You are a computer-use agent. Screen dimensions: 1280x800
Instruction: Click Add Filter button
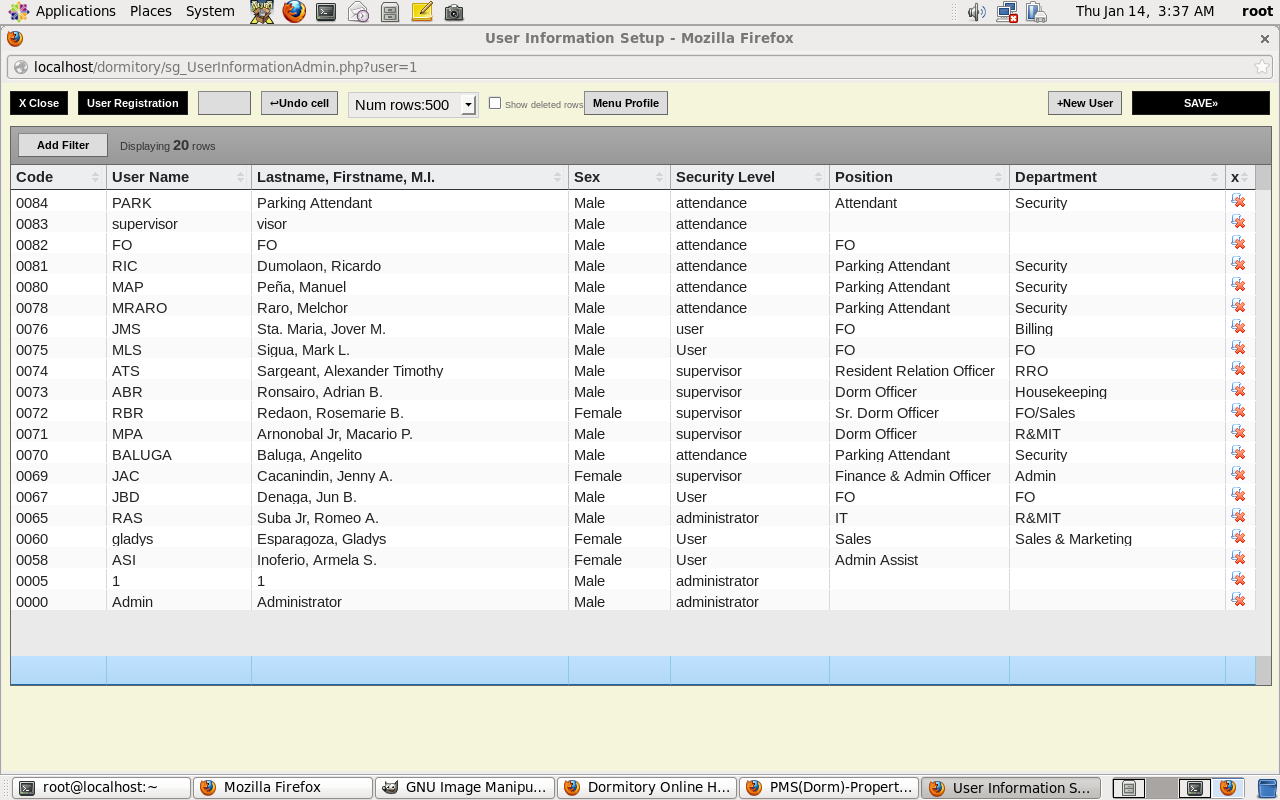63,145
